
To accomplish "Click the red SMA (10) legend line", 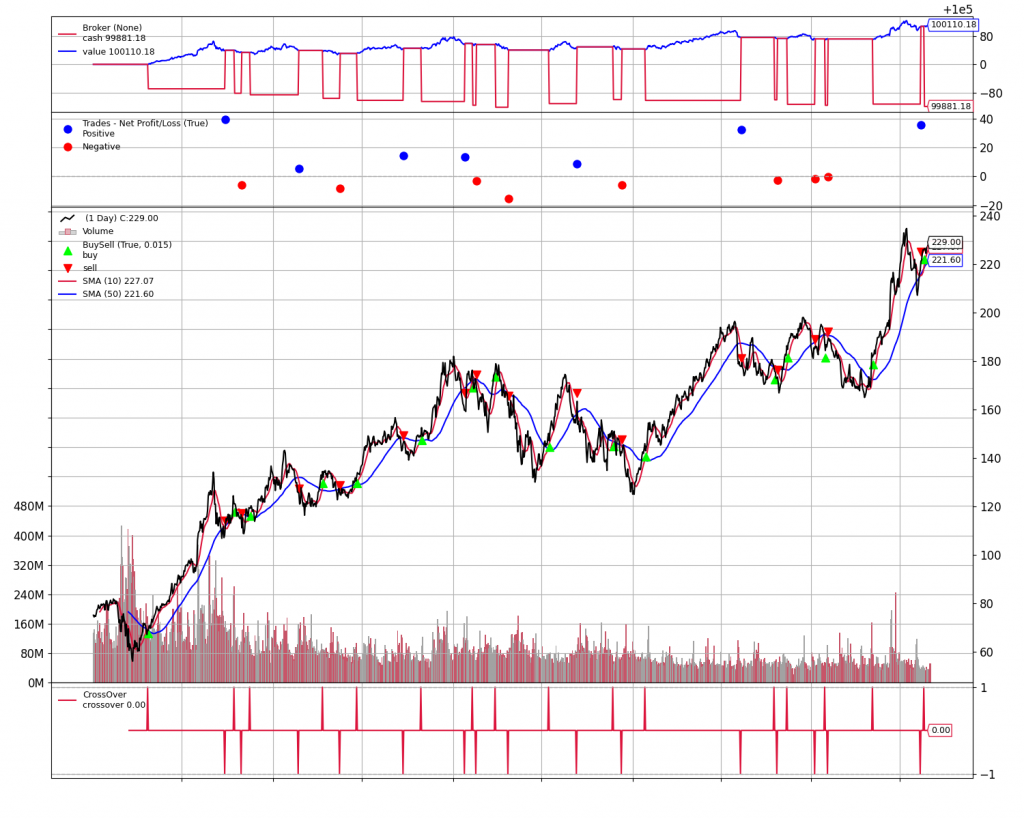I will (x=68, y=281).
